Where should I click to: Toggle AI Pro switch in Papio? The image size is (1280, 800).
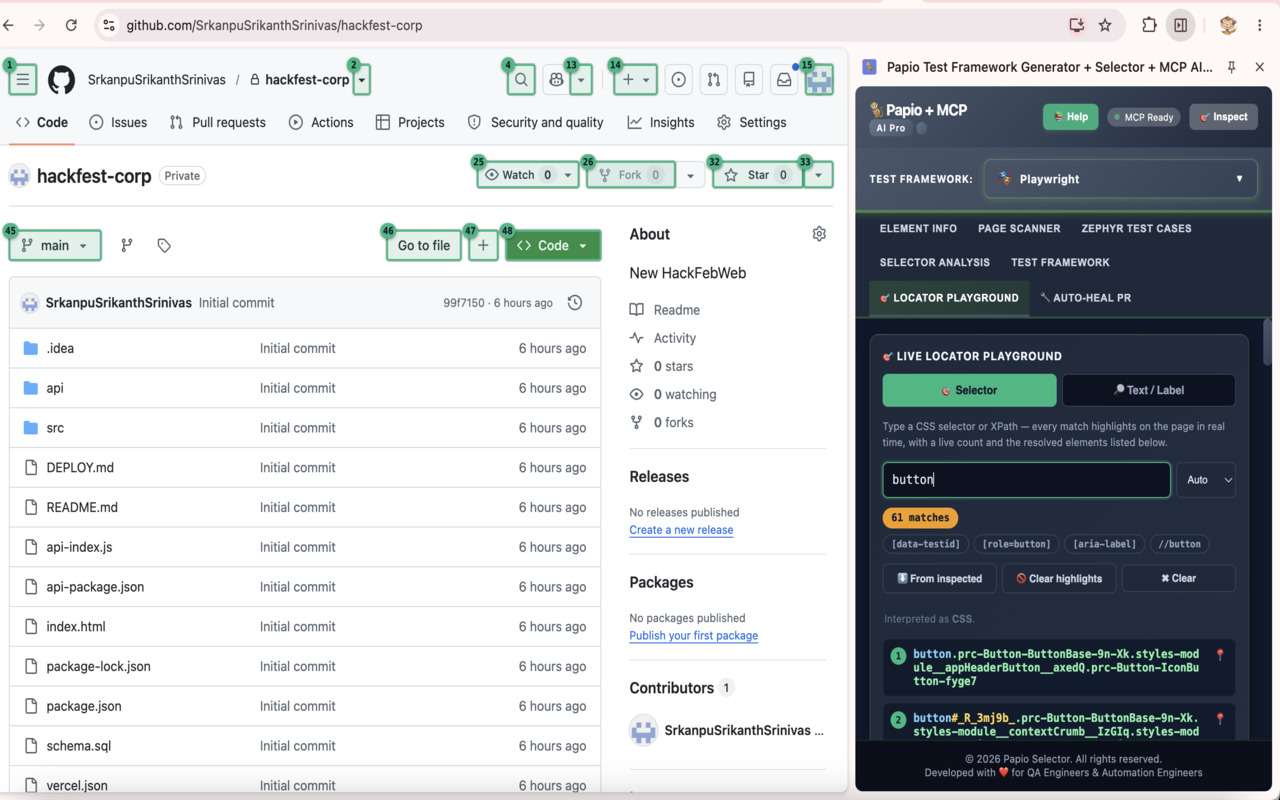[x=922, y=128]
